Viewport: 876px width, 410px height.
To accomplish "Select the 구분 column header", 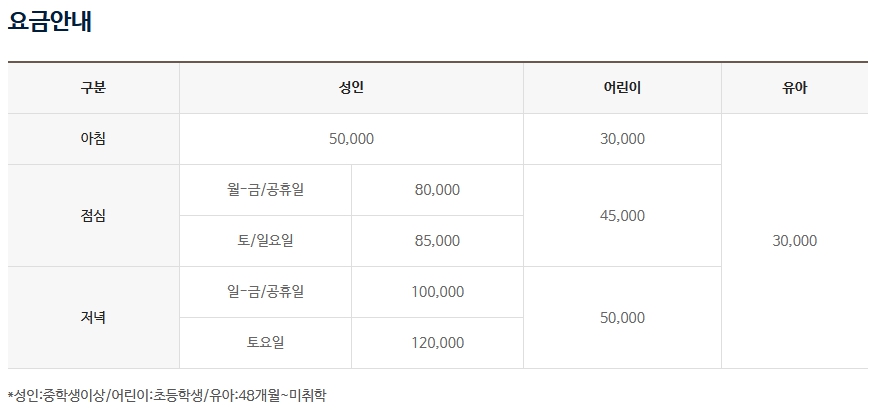I will [x=93, y=88].
